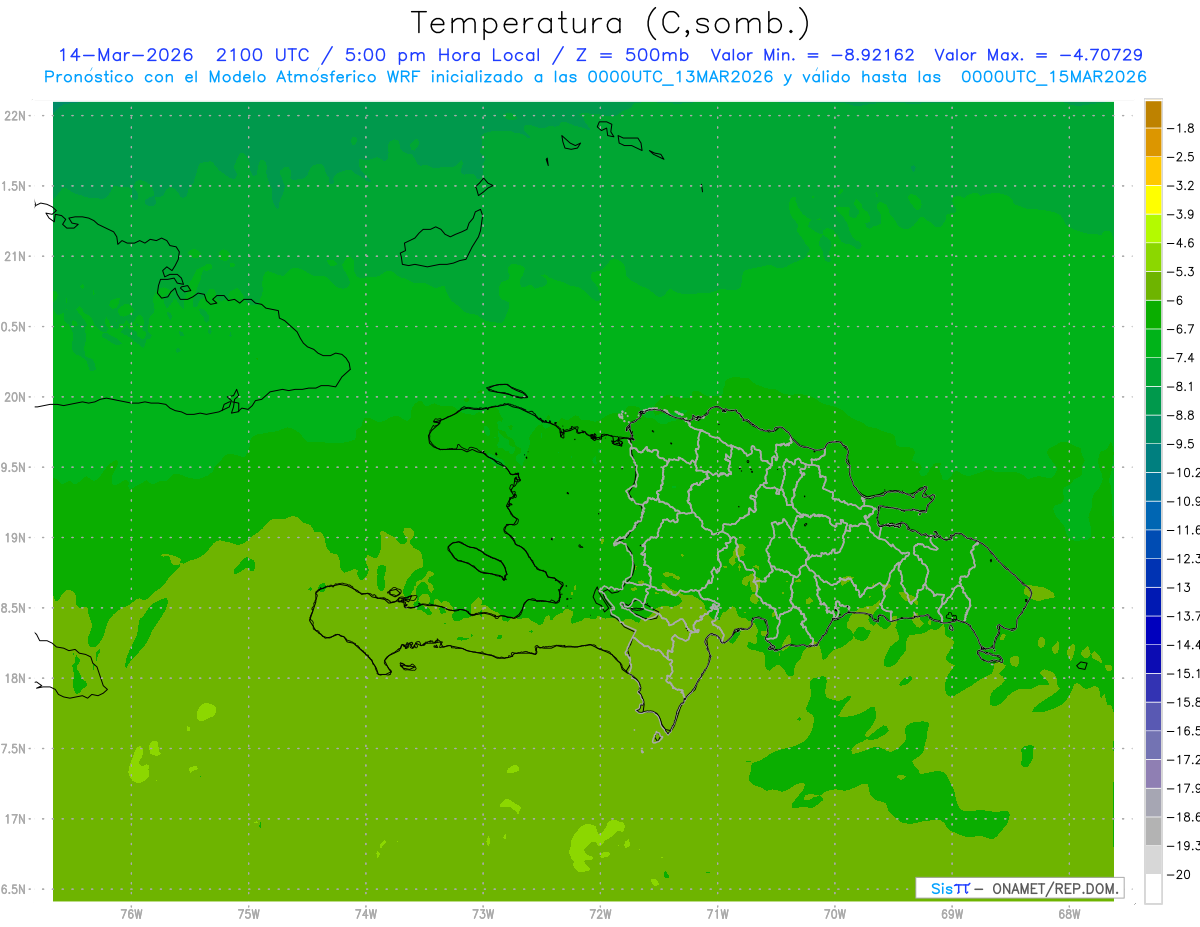Click the '70W' longitude label
Screen dimensions: 1200x927
coord(835,914)
